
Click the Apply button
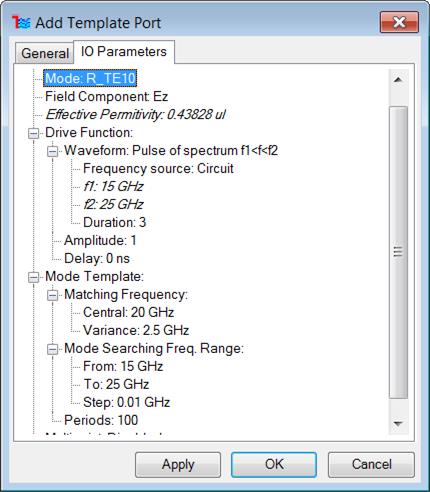click(x=178, y=465)
